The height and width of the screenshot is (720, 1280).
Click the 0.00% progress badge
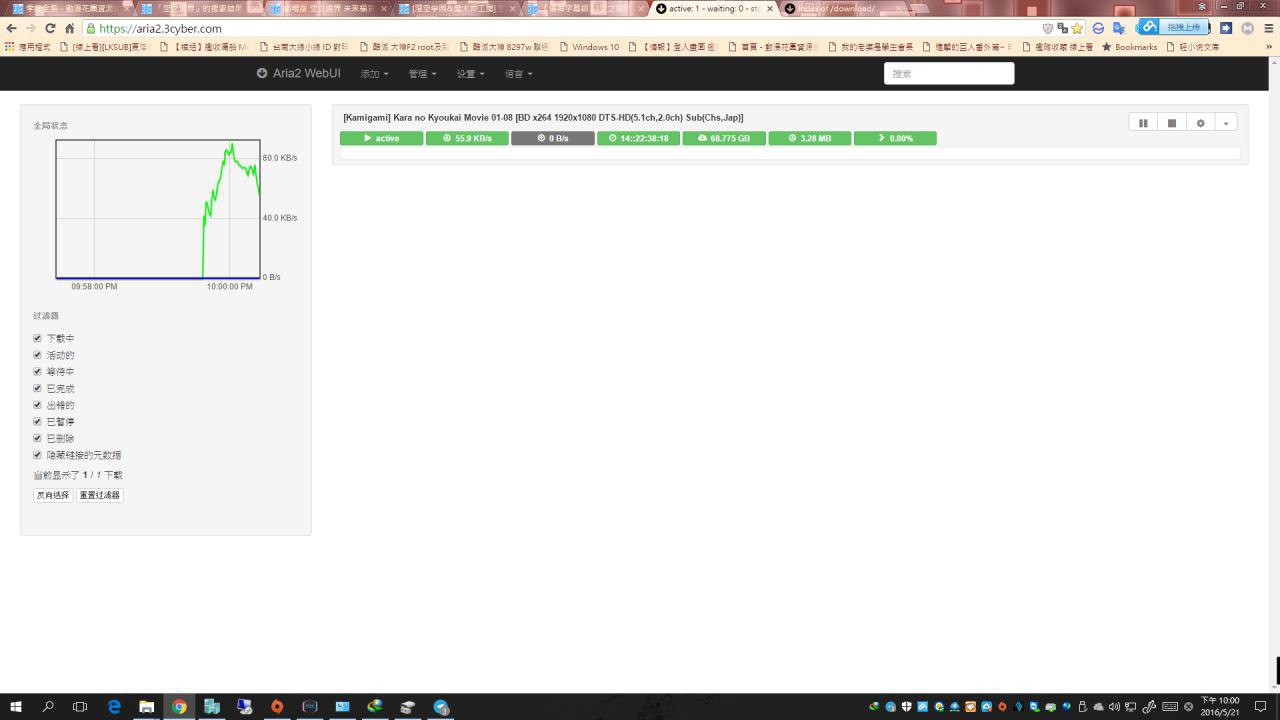(x=895, y=138)
